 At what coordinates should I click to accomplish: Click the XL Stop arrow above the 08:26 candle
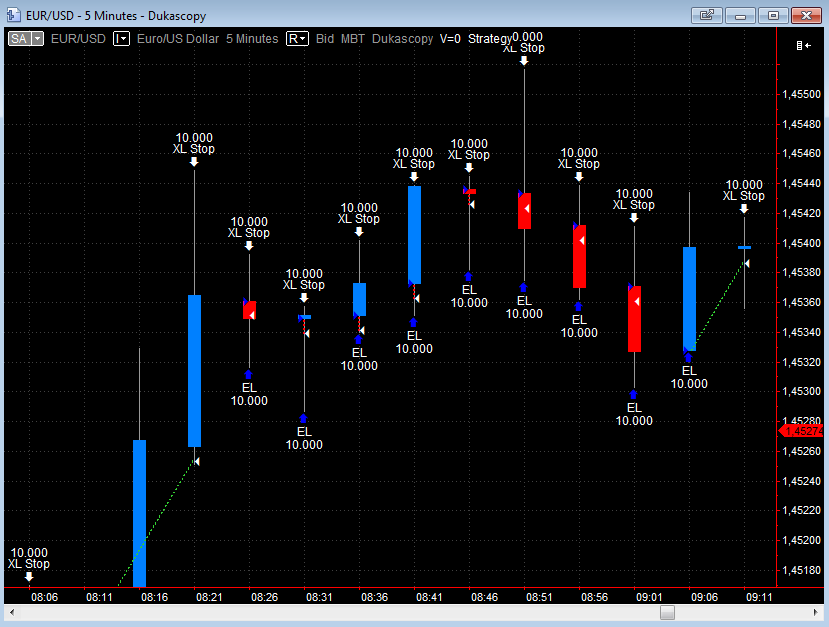point(249,246)
